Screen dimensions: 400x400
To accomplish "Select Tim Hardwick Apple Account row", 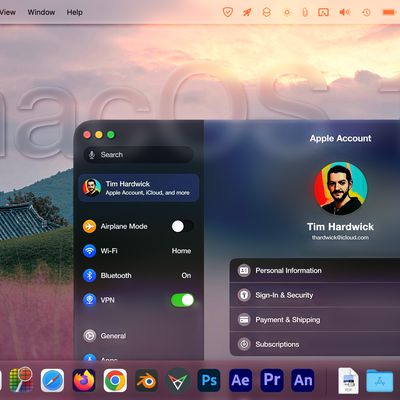I will click(139, 188).
